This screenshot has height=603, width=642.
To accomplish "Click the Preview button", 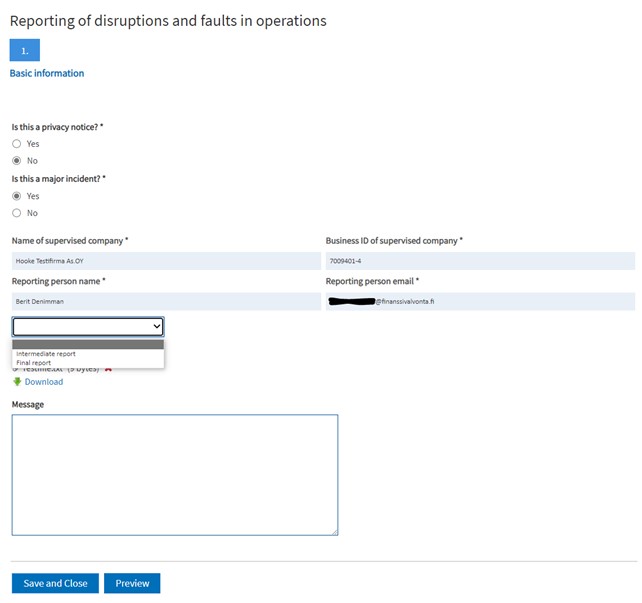I will click(x=132, y=584).
